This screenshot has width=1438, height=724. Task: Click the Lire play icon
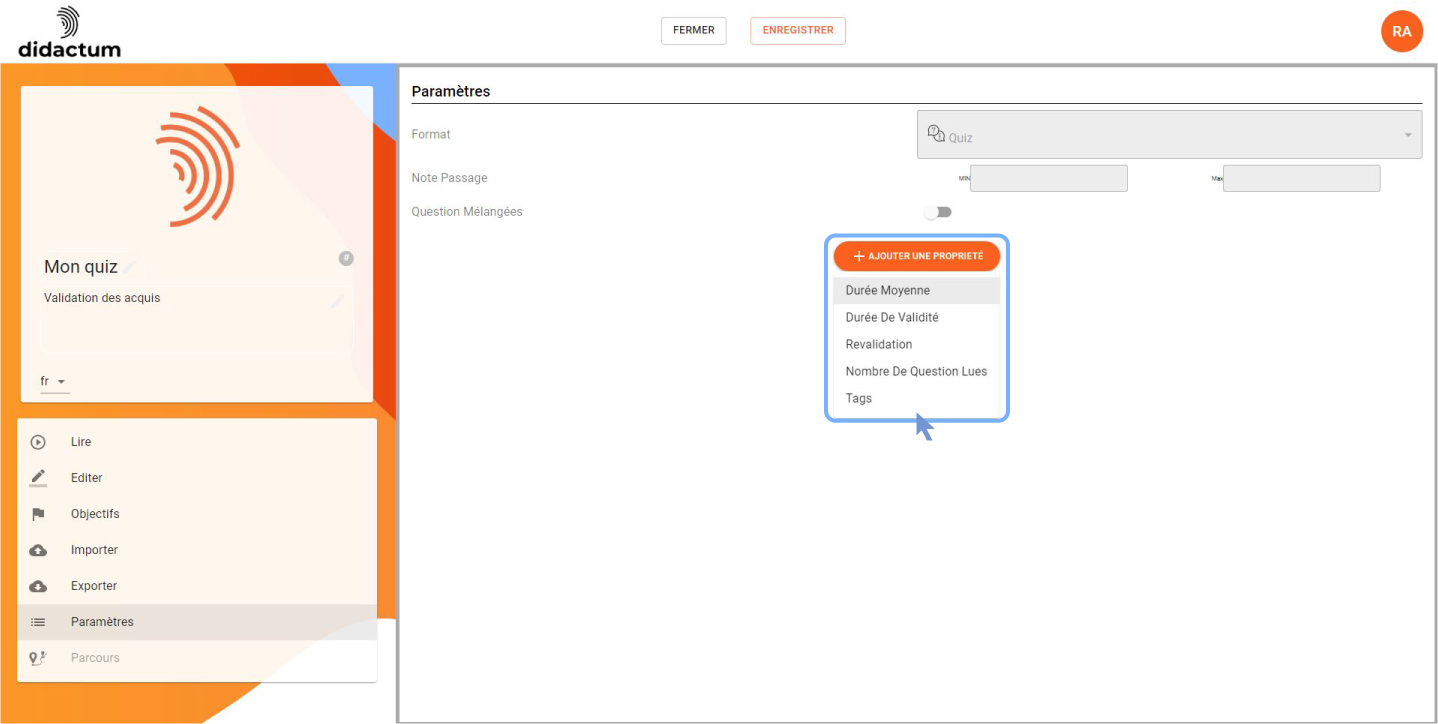[38, 442]
